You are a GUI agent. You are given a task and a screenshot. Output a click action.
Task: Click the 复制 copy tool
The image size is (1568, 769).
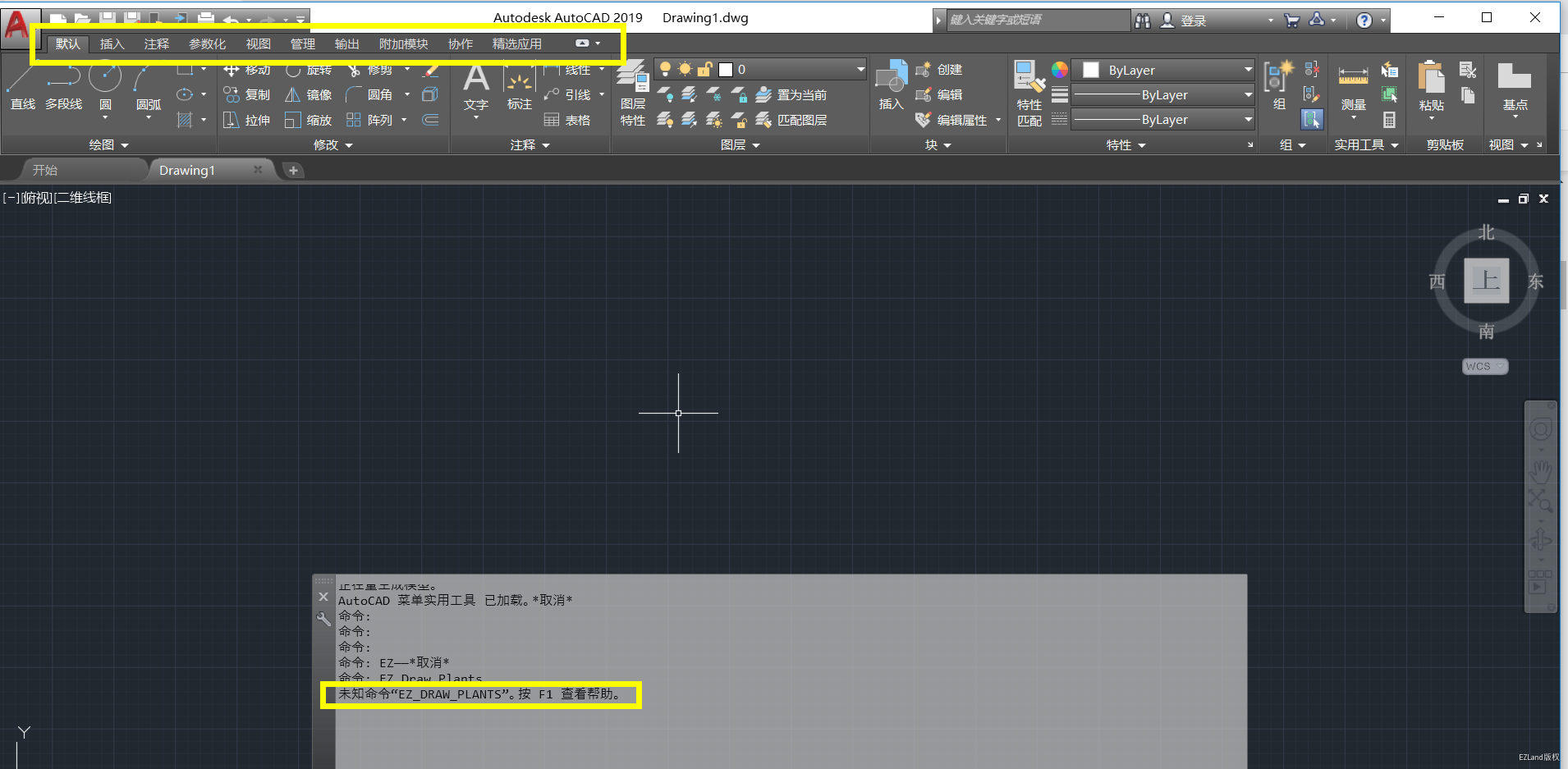click(247, 95)
